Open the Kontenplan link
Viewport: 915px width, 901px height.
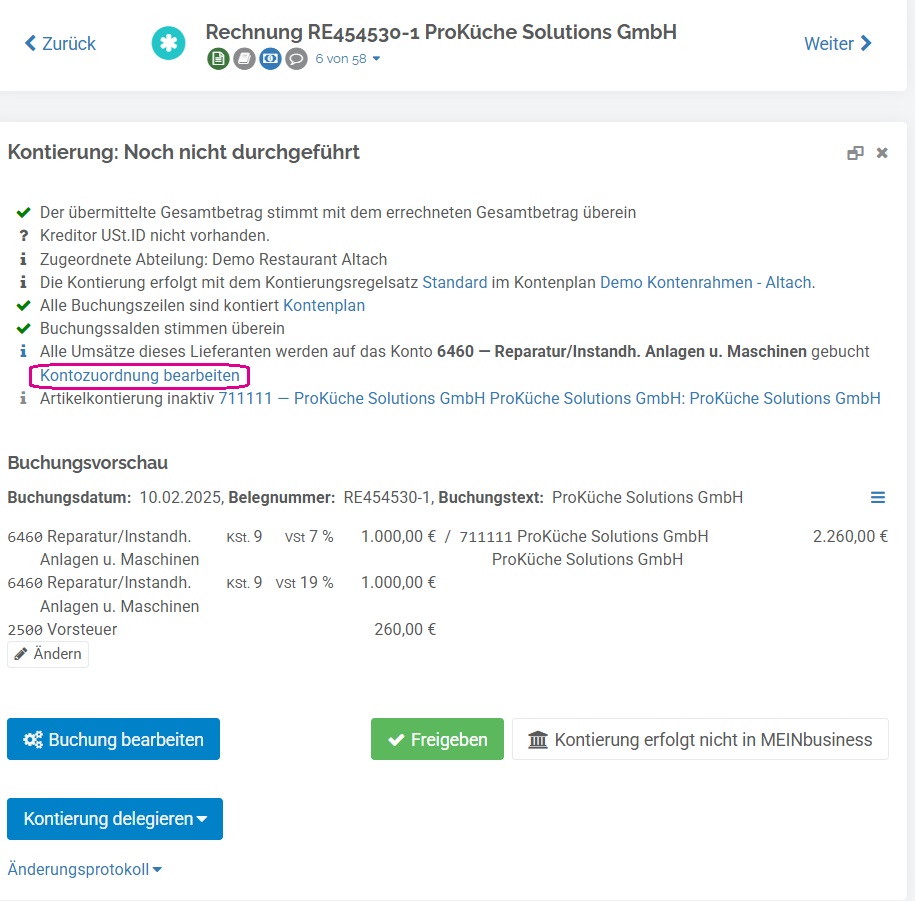coord(324,305)
